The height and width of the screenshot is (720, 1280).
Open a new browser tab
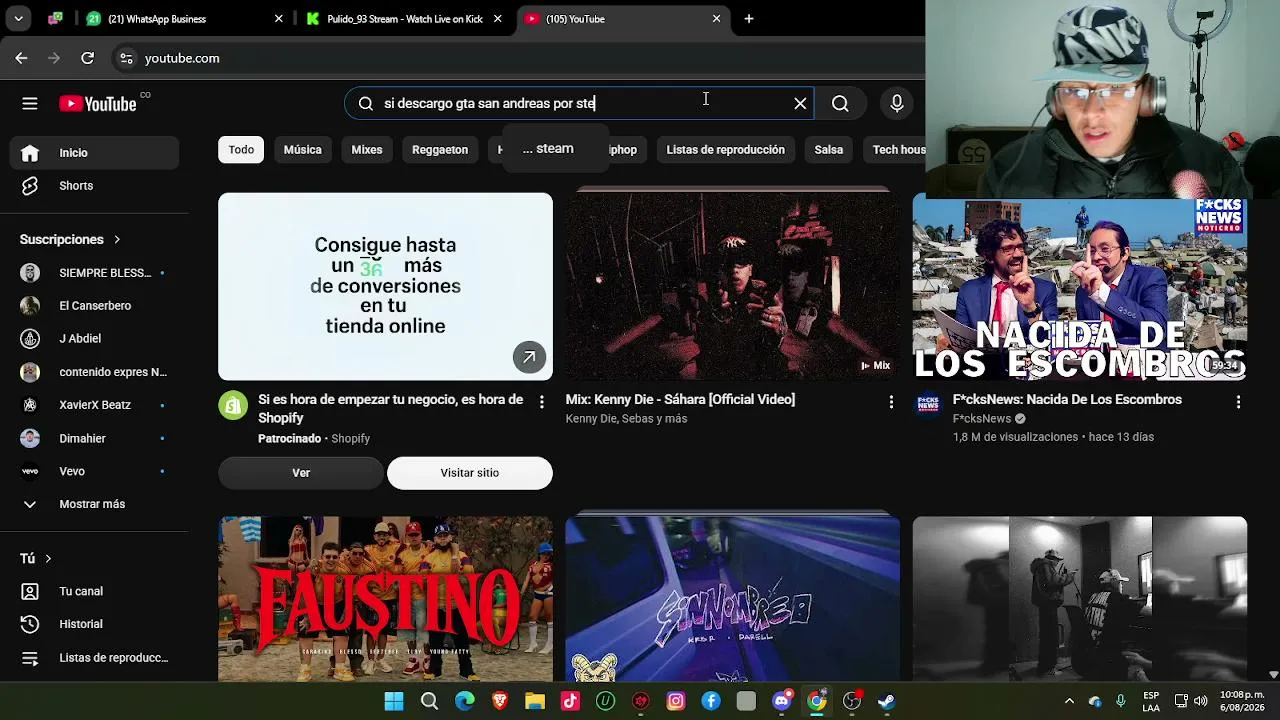(x=749, y=18)
